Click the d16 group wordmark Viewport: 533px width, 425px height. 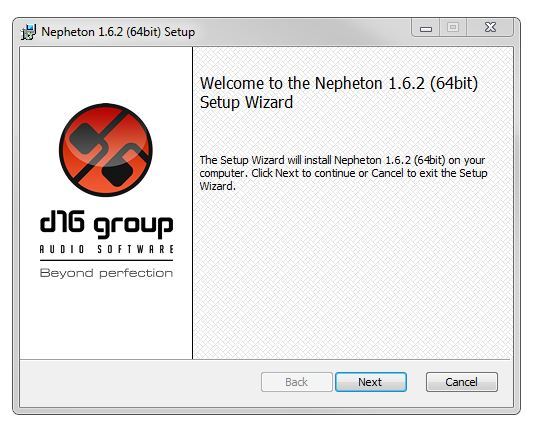(x=106, y=226)
